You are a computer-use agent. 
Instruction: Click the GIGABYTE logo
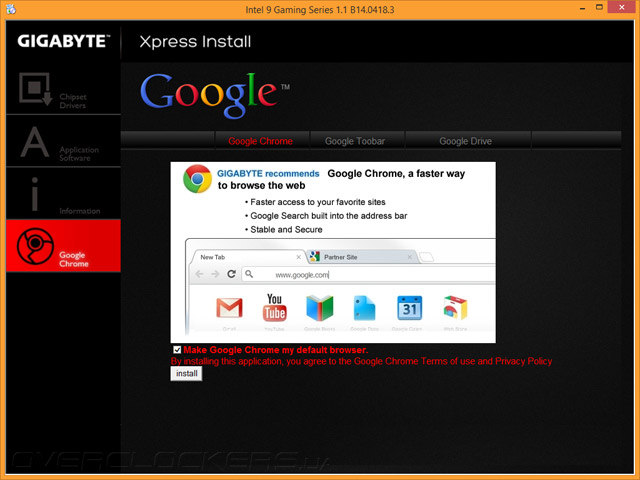pyautogui.click(x=64, y=41)
